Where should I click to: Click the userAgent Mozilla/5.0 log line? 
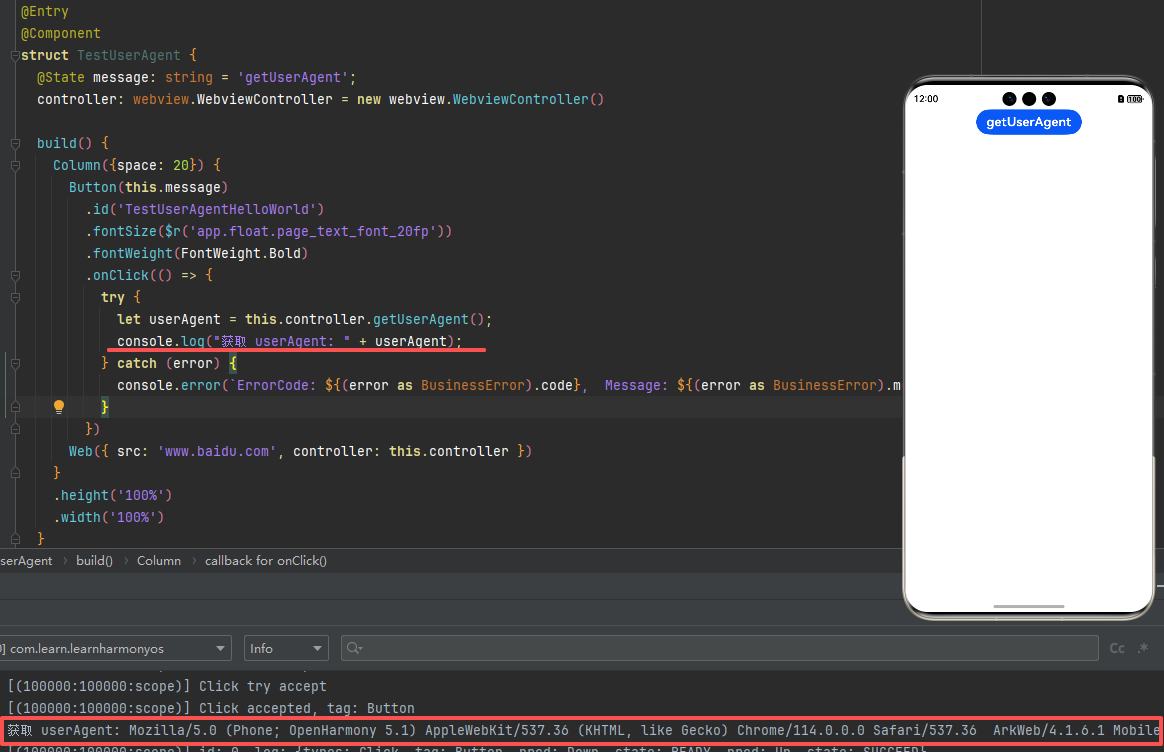[x=582, y=730]
